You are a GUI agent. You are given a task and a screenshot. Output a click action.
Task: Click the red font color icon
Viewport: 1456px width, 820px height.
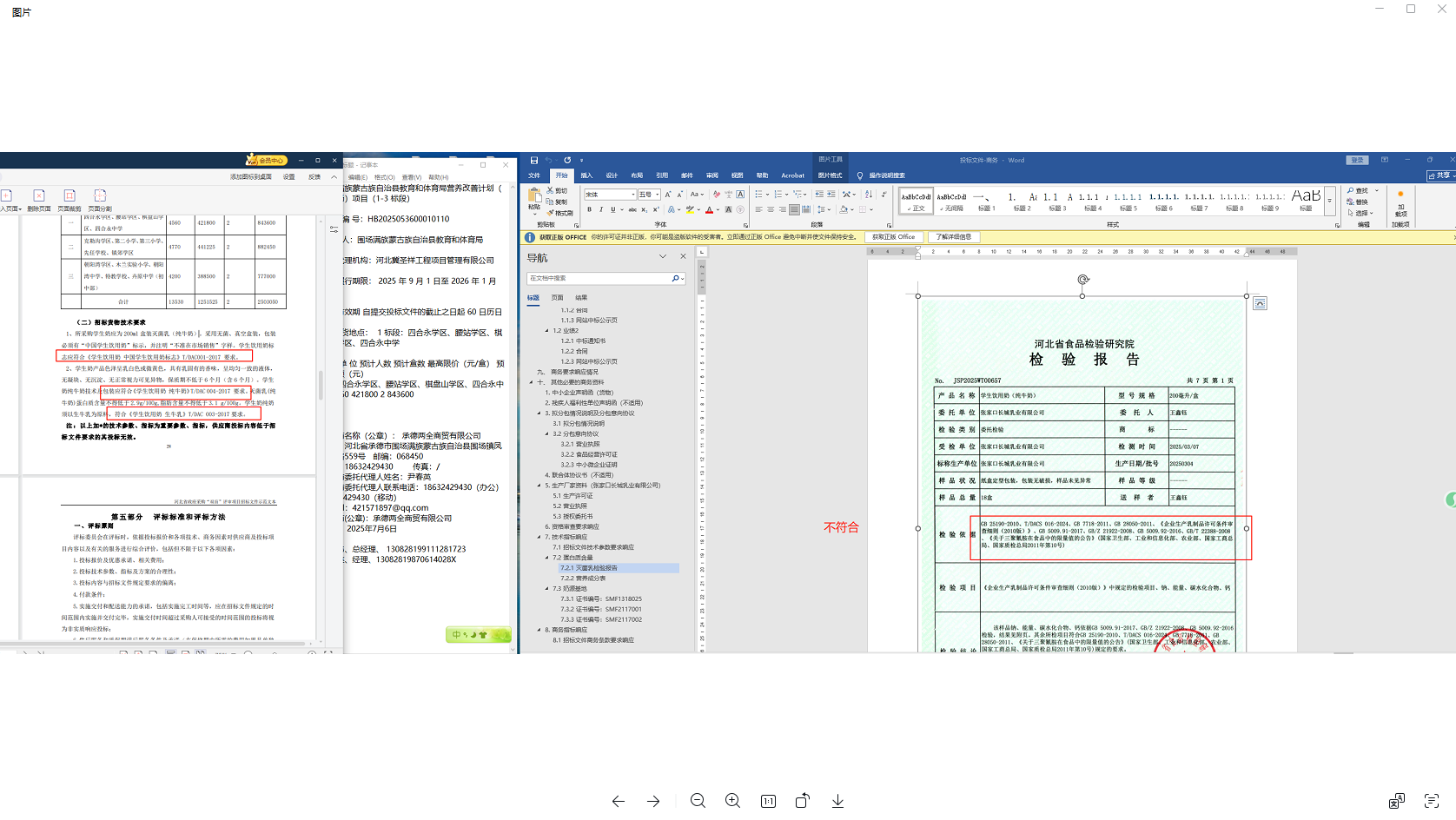pos(709,209)
